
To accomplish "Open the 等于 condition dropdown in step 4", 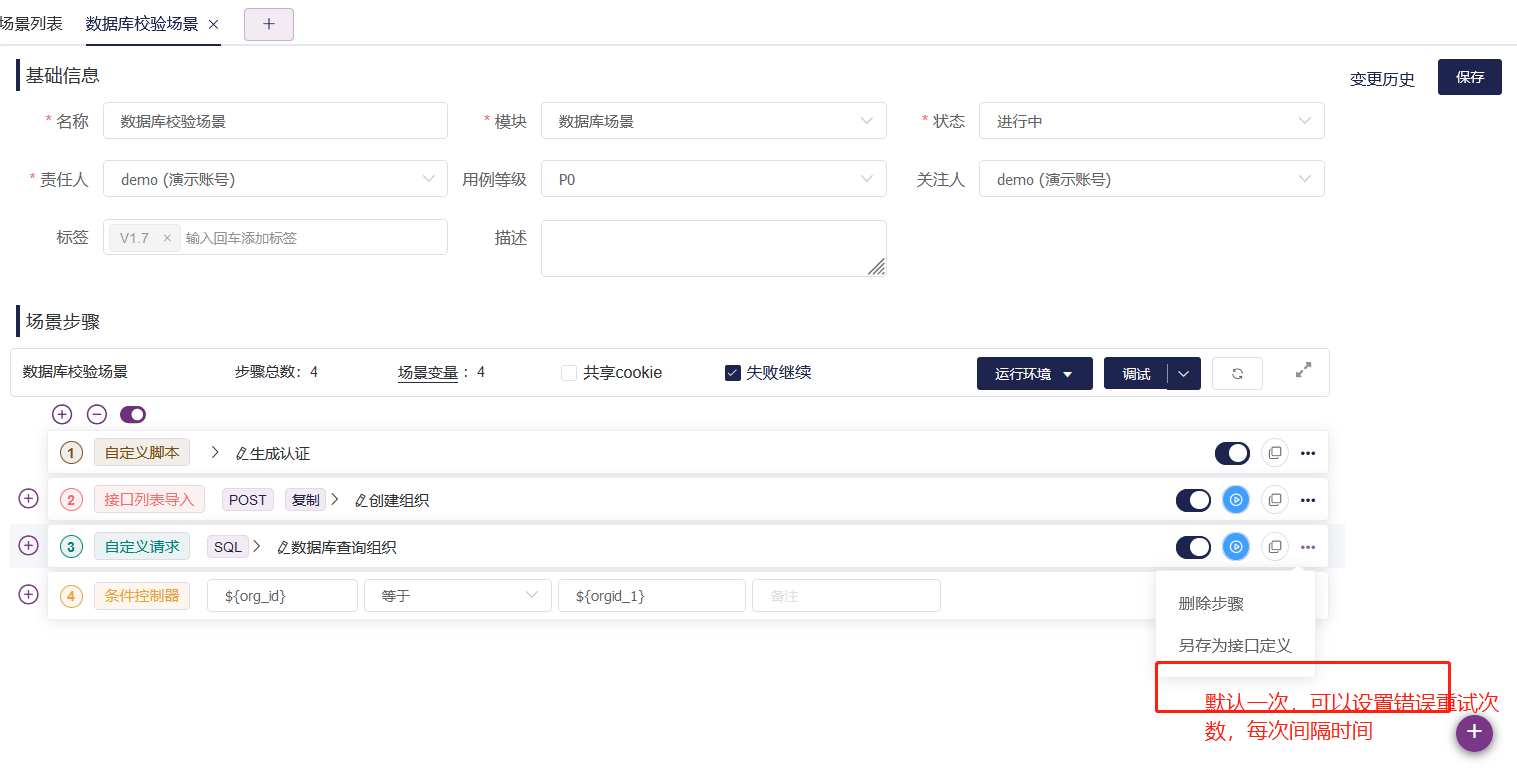I will 457,595.
